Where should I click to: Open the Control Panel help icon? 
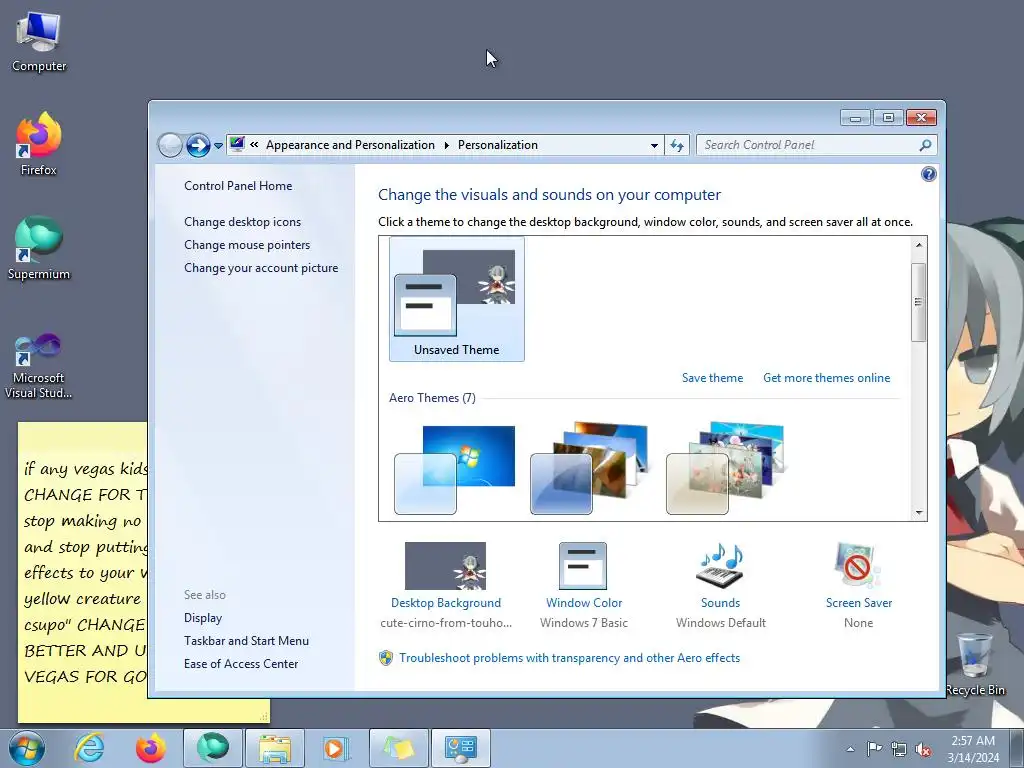[928, 174]
